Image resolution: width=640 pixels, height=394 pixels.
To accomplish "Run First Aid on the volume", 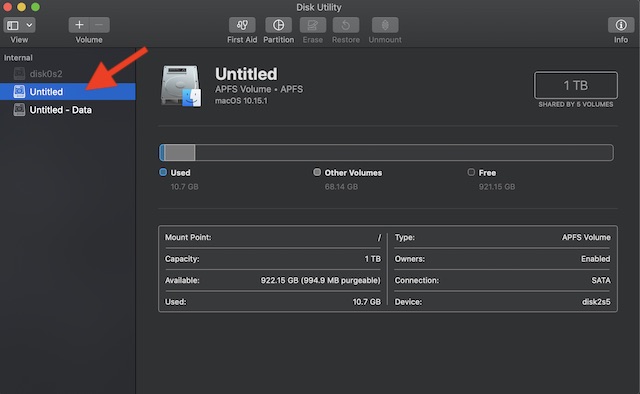I will (242, 25).
